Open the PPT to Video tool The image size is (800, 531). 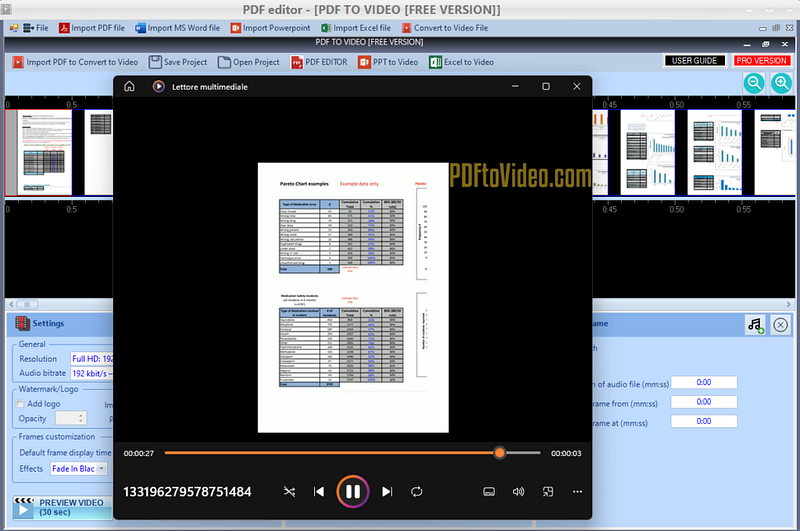(x=388, y=62)
